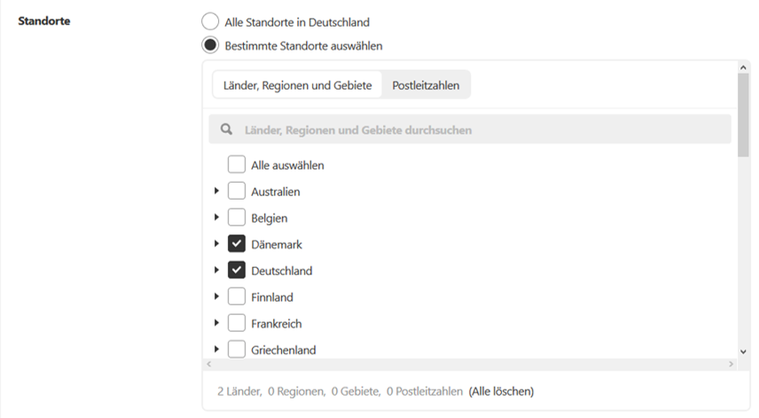This screenshot has height=418, width=759.
Task: Click the Alle löschen link
Action: point(501,391)
